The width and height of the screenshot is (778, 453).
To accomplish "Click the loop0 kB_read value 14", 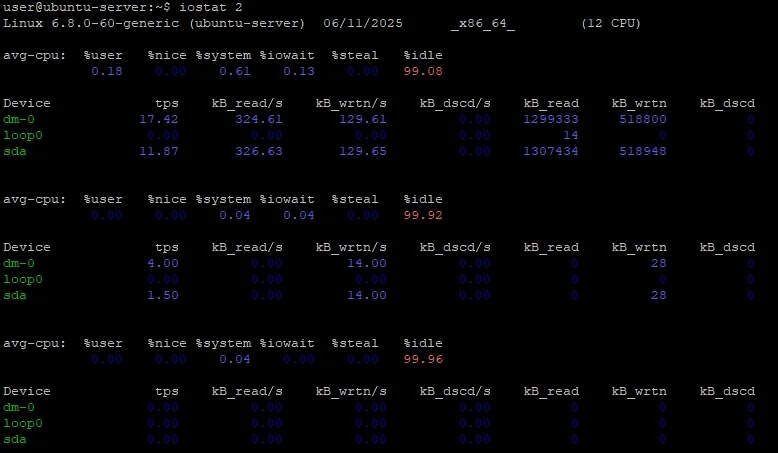I will pos(571,135).
